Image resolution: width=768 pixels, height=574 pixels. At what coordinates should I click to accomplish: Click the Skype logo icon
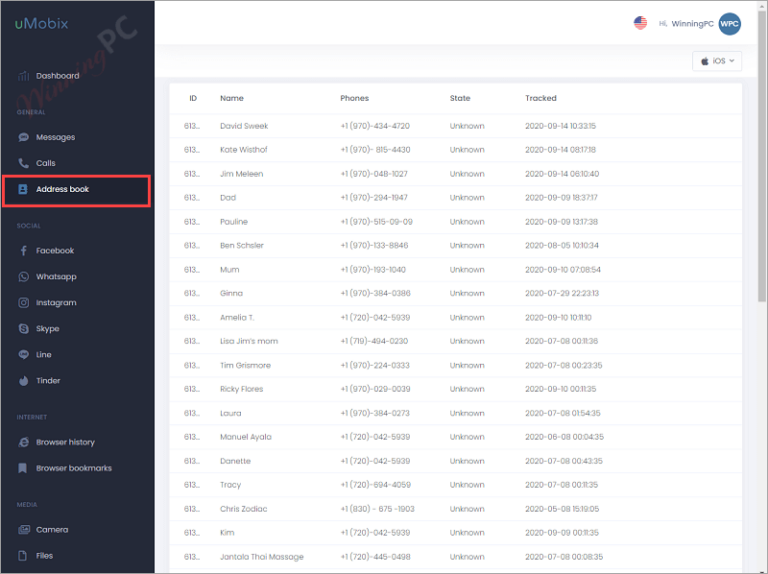[x=24, y=329]
